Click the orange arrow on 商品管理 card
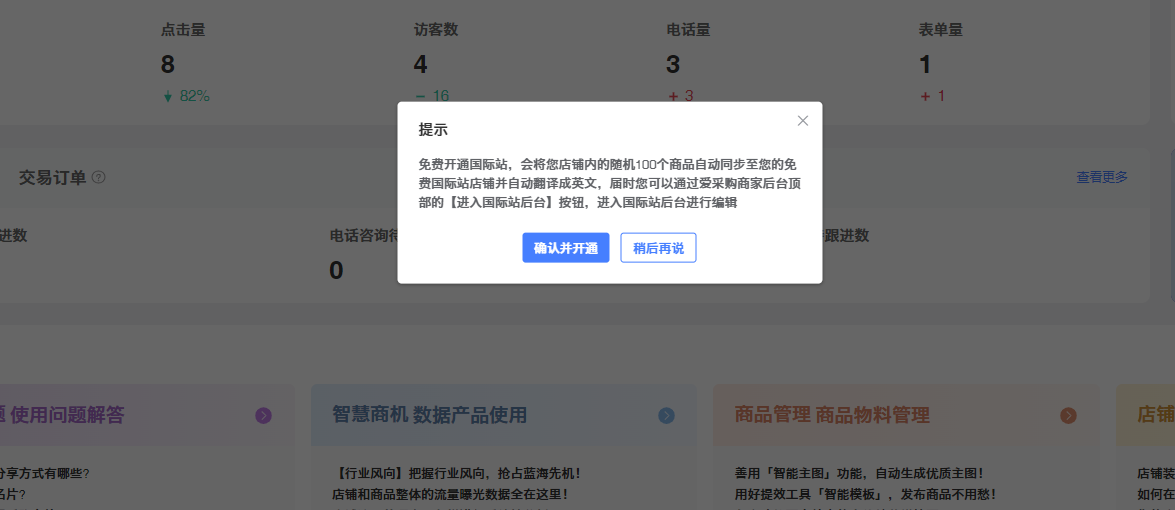 tap(1068, 416)
